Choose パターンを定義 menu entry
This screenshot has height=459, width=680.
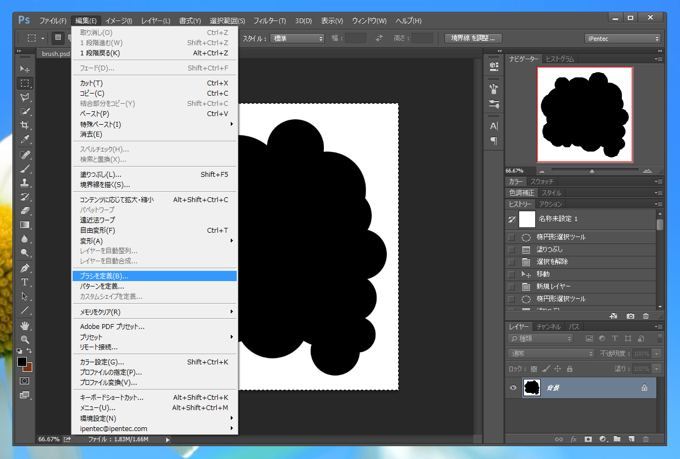[x=155, y=286]
